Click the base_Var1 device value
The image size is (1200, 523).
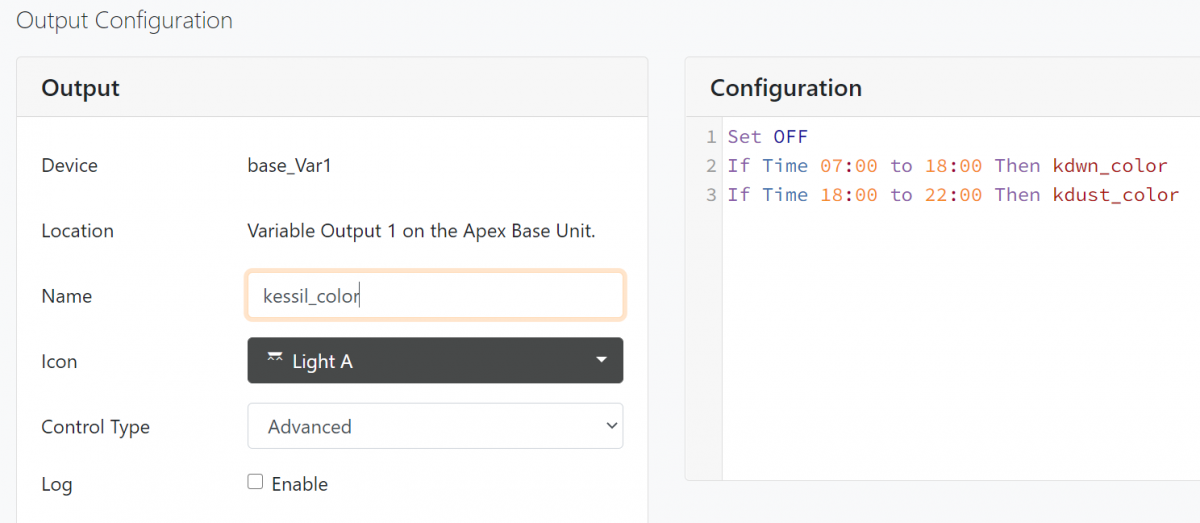point(289,166)
